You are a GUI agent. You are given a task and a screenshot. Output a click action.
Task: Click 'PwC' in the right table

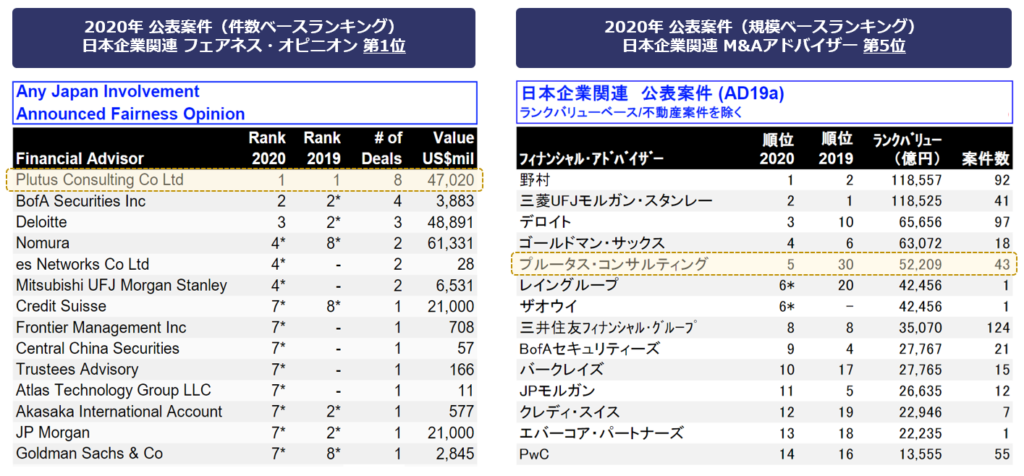533,454
